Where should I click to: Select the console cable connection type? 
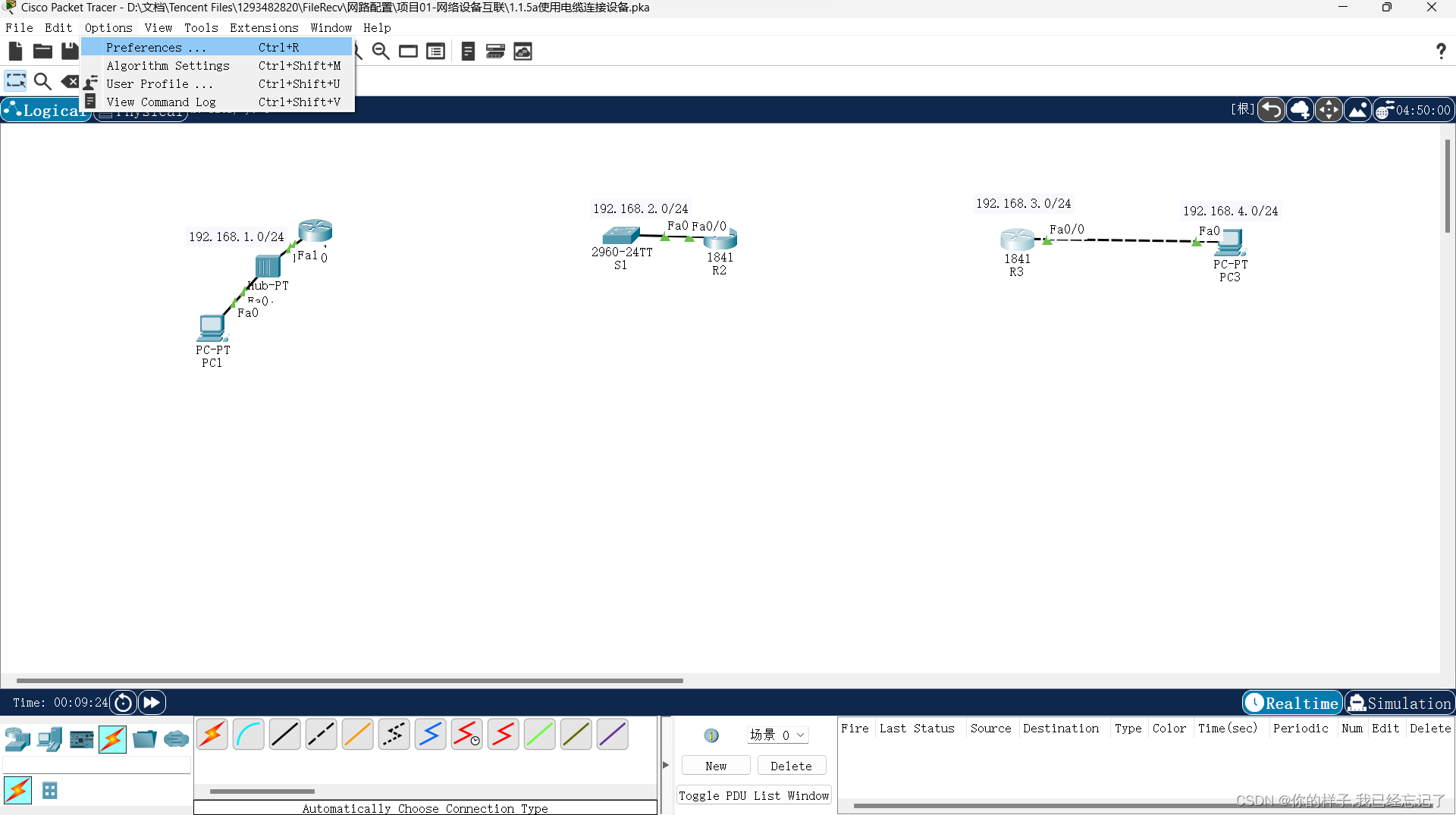[248, 733]
